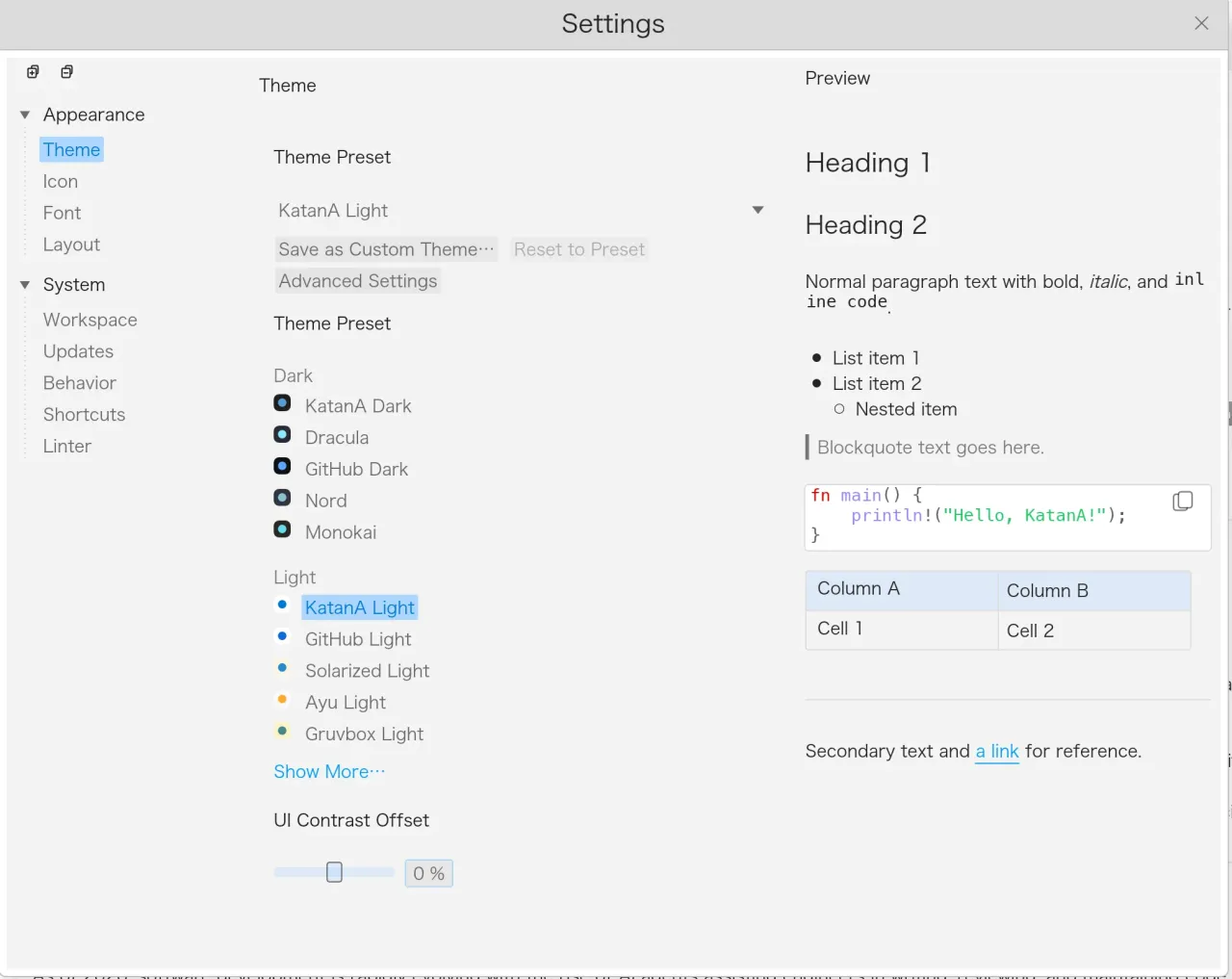
Task: Select Theme in the settings tree
Action: [x=71, y=149]
